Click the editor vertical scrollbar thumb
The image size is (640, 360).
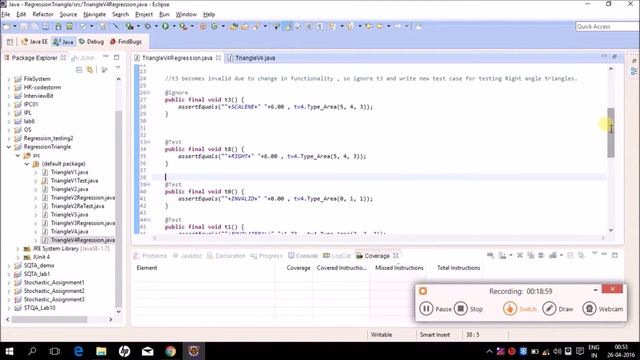point(611,133)
